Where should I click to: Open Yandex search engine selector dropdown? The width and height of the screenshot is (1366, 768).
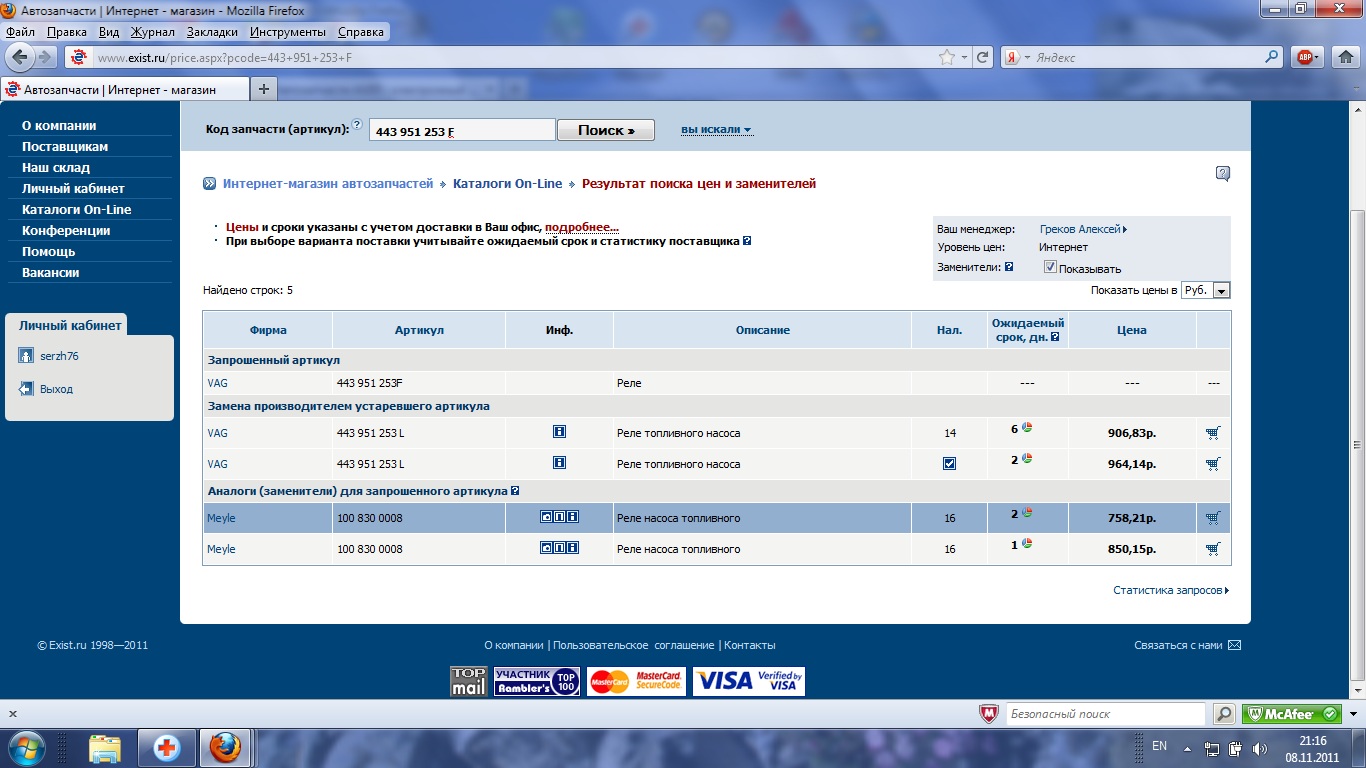point(1017,58)
